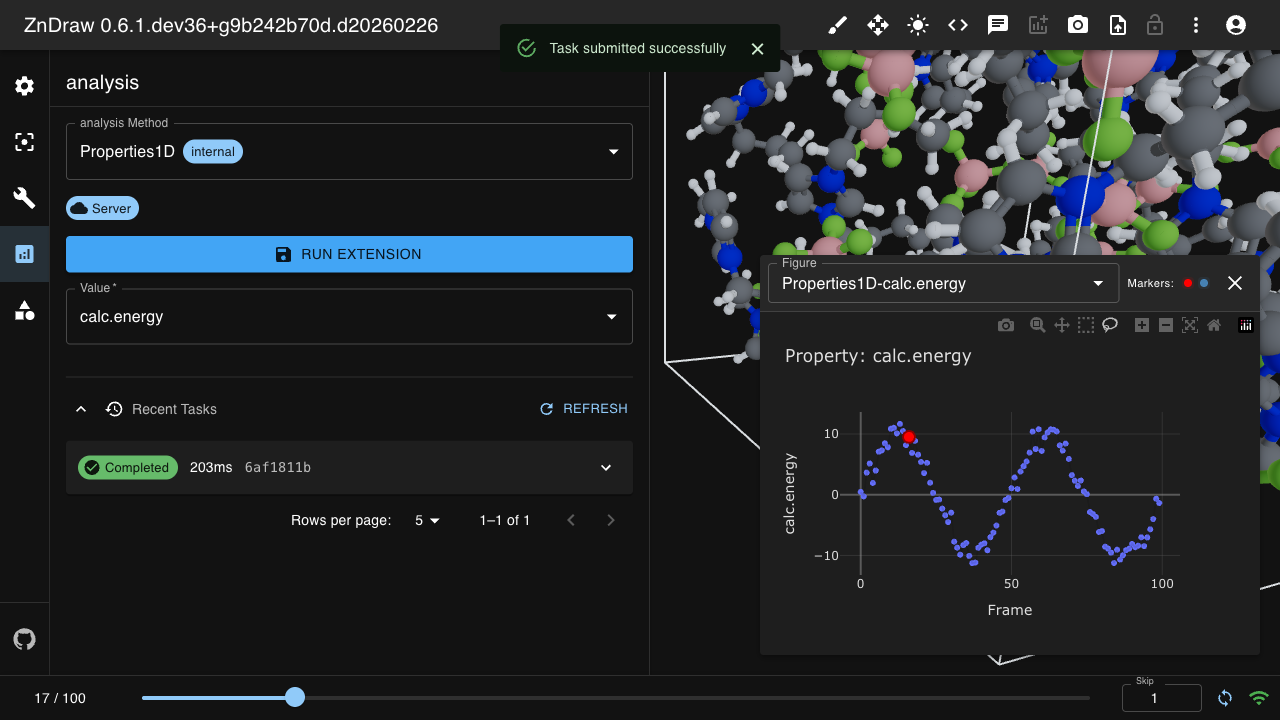Reset plot axes with the home icon
This screenshot has height=720, width=1280.
pos(1213,324)
